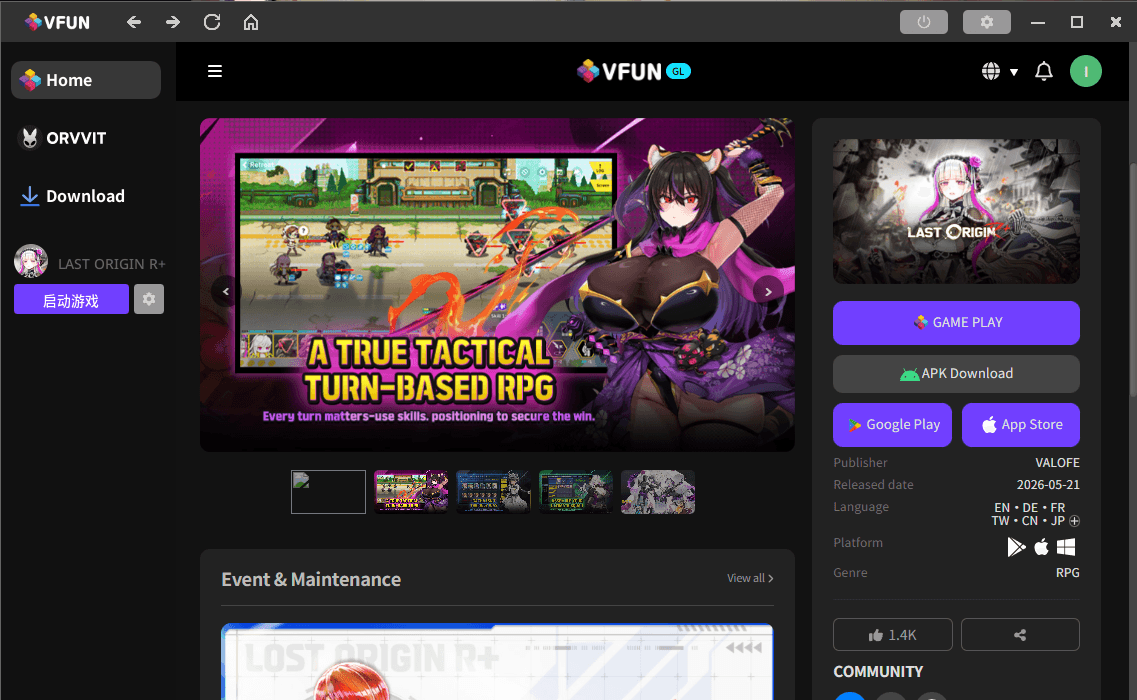The height and width of the screenshot is (700, 1137).
Task: Click the GAME PLAY button
Action: tap(956, 323)
